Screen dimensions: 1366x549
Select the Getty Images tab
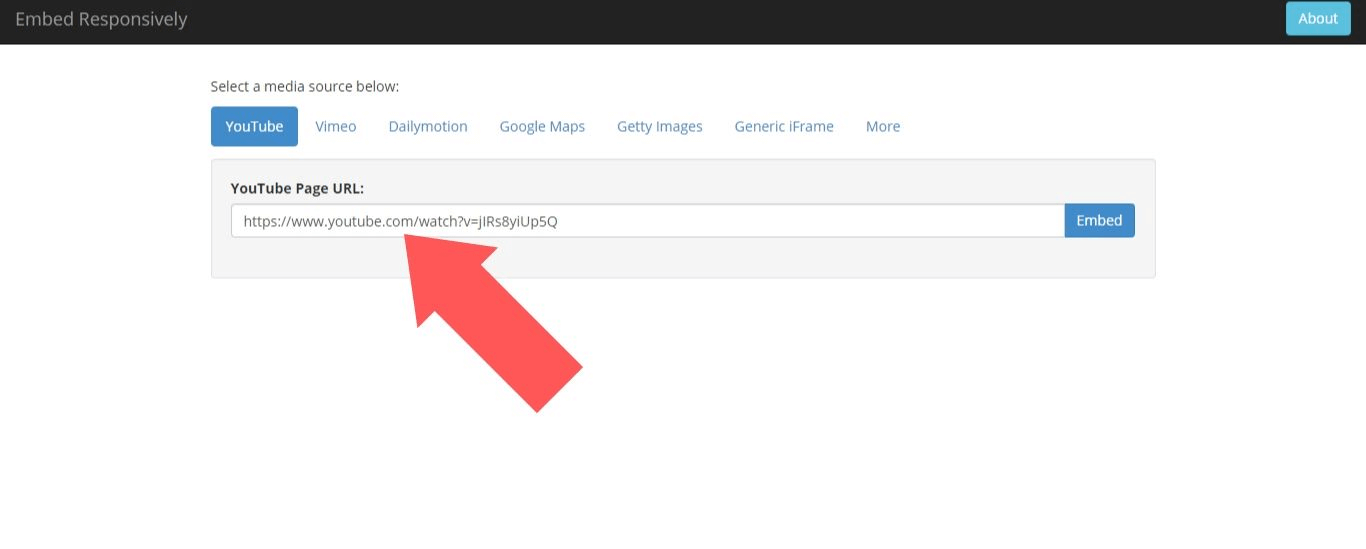(660, 126)
